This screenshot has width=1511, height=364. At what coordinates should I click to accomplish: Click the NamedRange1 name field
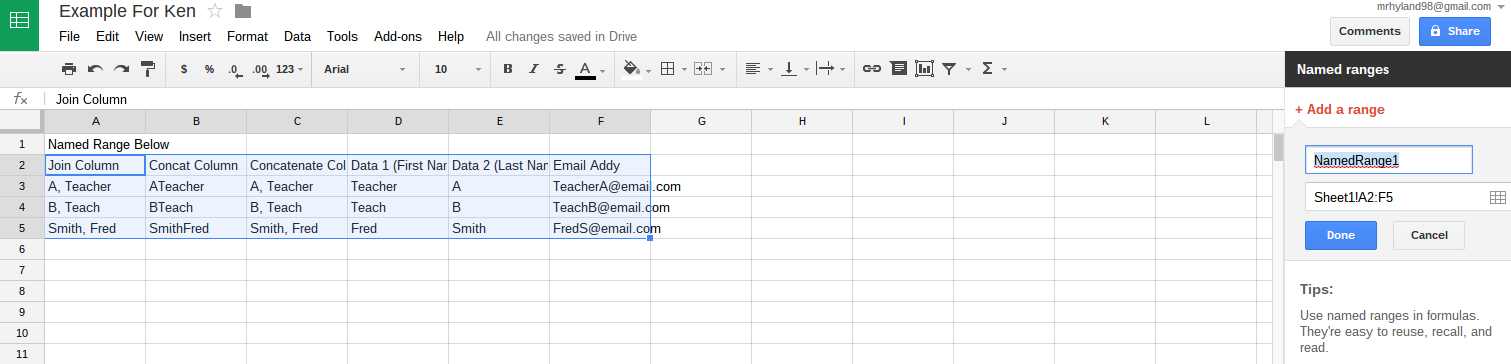1388,159
